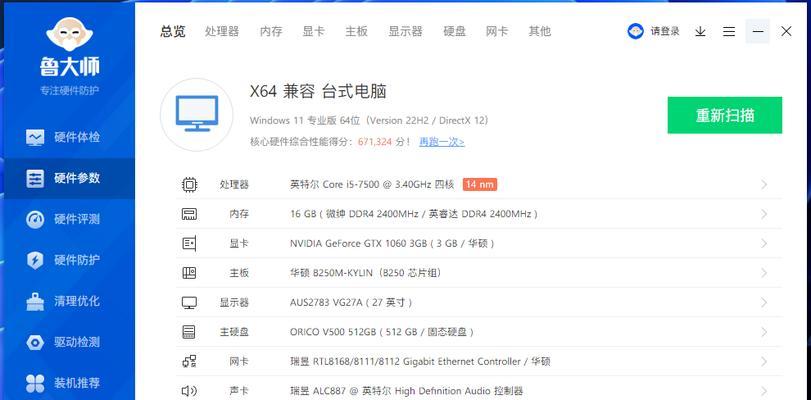This screenshot has width=811, height=400.
Task: Click the 显示器 monitor row icon
Action: point(189,303)
